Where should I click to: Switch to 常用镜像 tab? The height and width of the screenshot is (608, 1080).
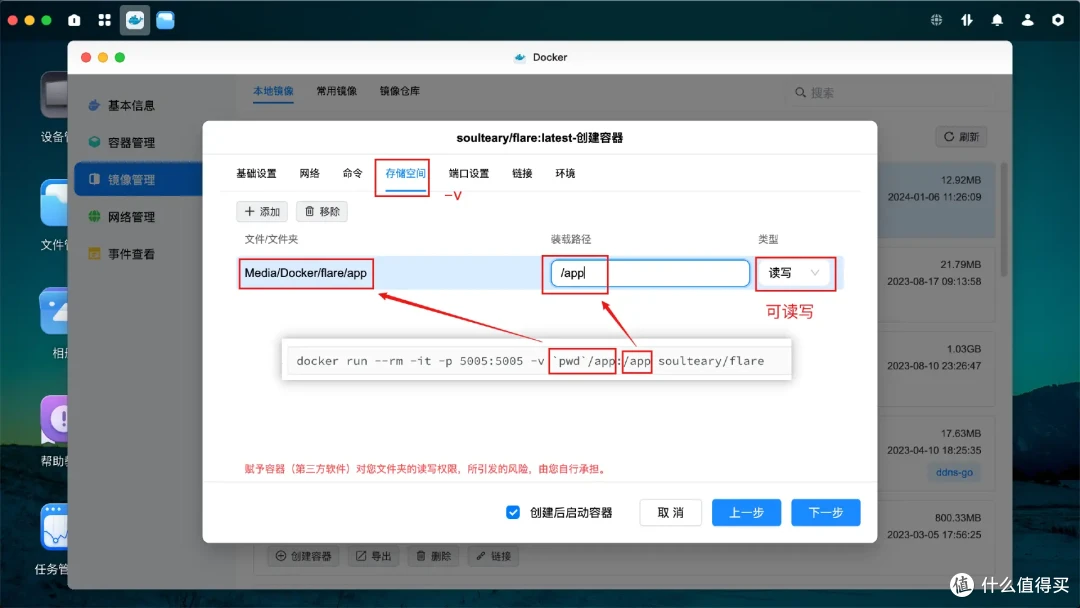(336, 91)
